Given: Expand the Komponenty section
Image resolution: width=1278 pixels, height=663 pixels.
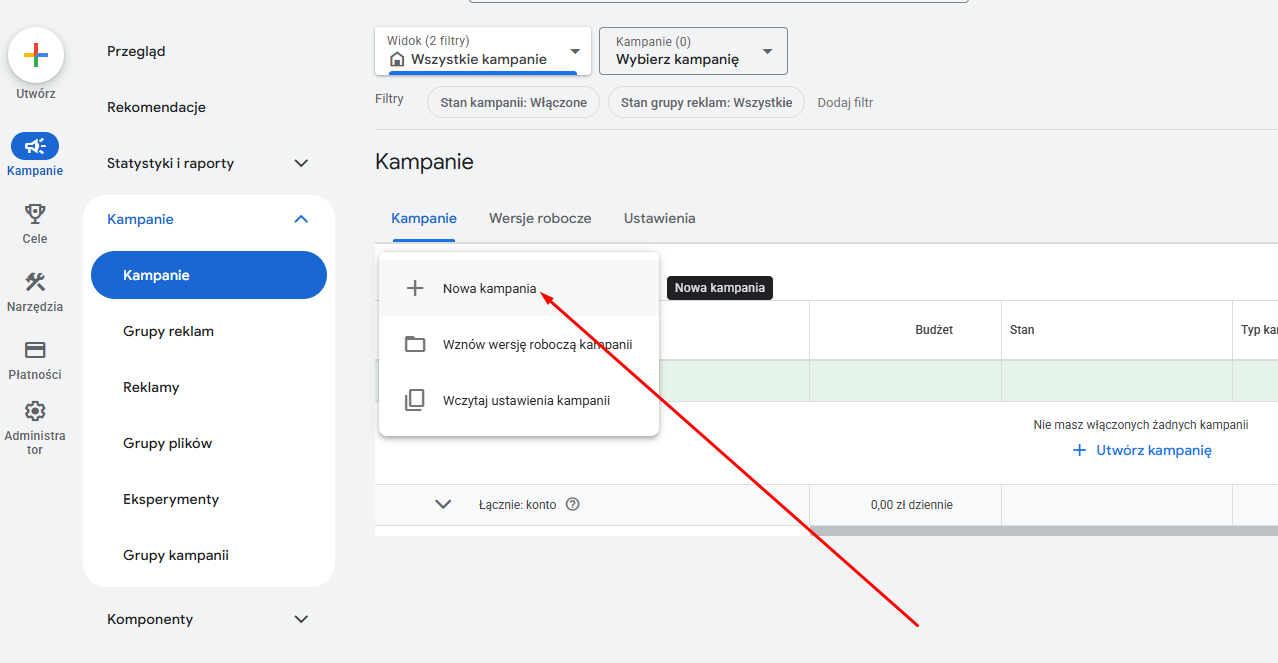Looking at the screenshot, I should click(x=301, y=619).
